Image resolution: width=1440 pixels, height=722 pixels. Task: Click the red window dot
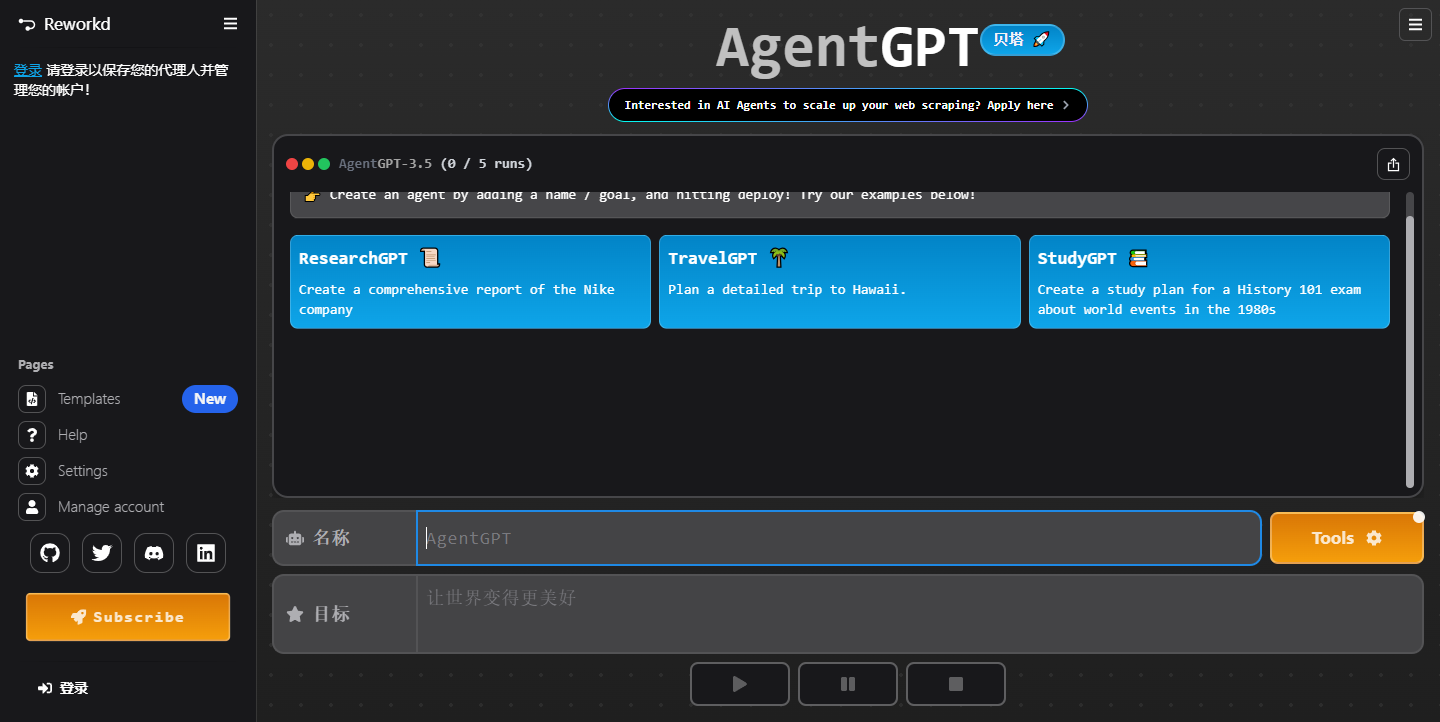(292, 164)
